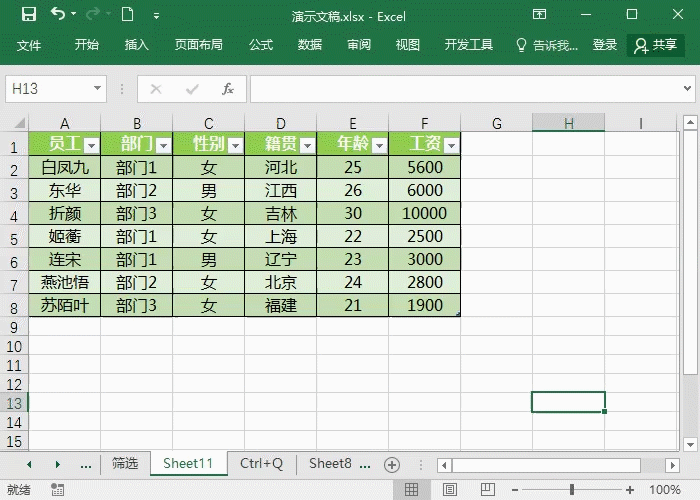This screenshot has height=500, width=700.
Task: Click the ellipsis after the Sheet8 tab
Action: pos(365,466)
